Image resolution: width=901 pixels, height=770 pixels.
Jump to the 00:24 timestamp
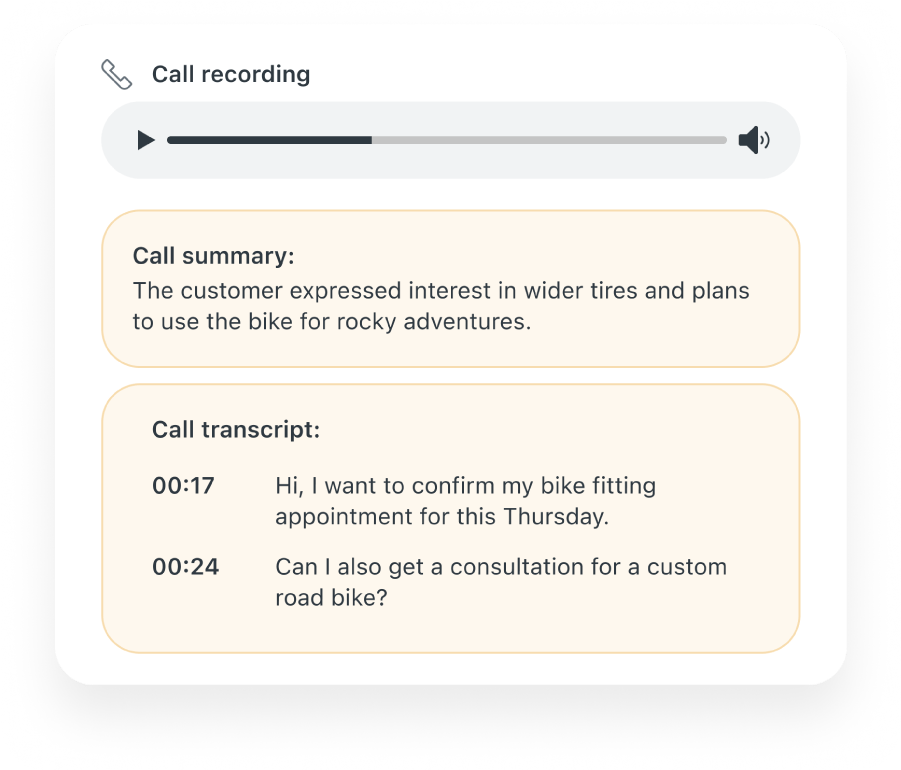(184, 566)
